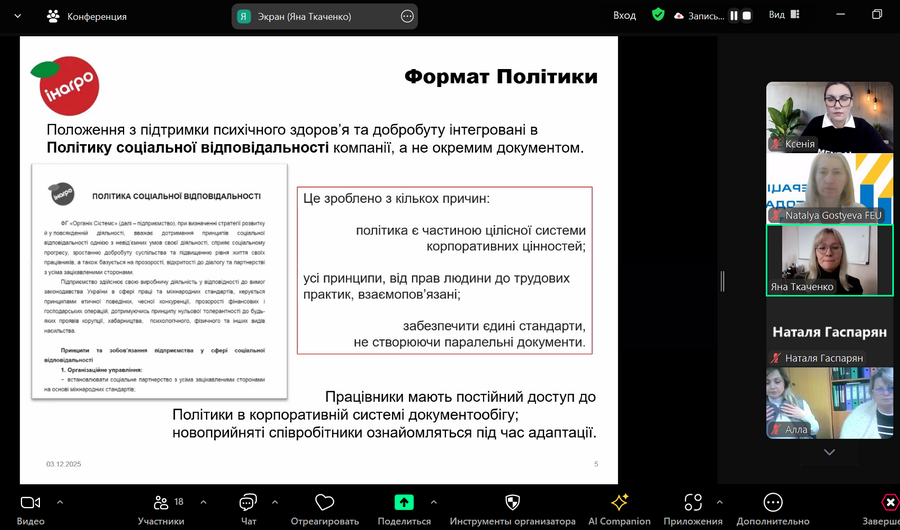The height and width of the screenshot is (530, 900).
Task: Open the Конференция menu
Action: [x=87, y=17]
